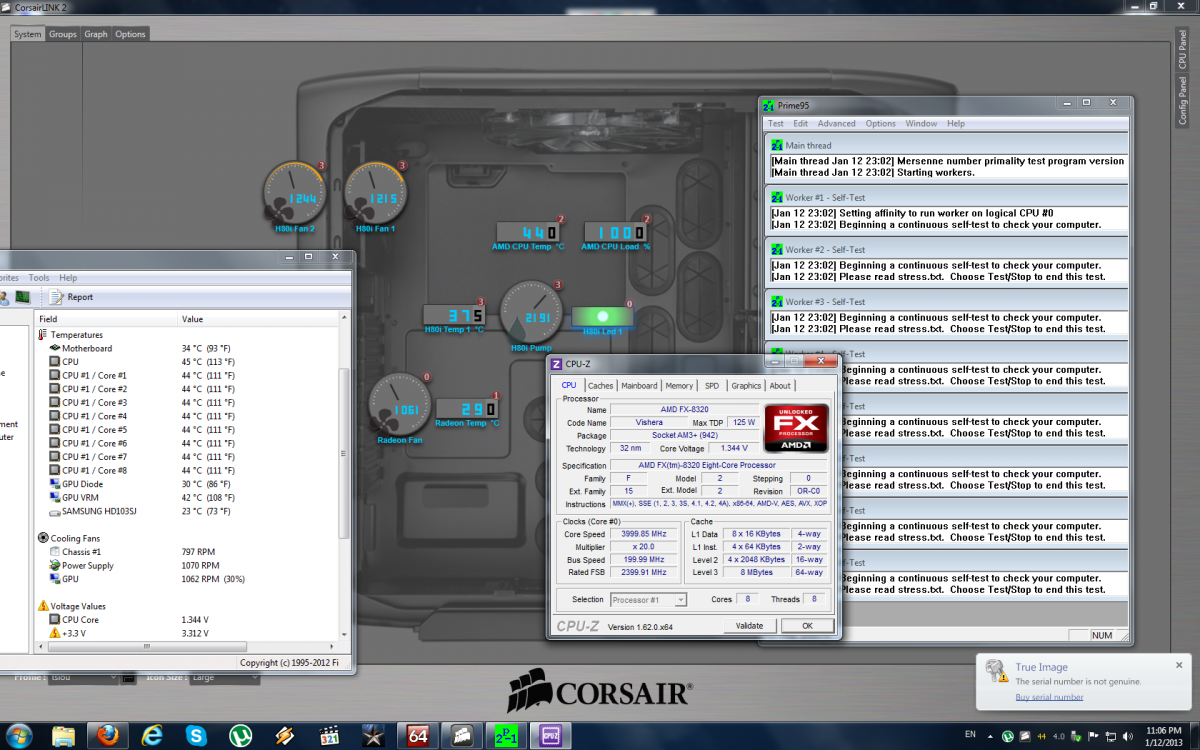Open the Window menu in Prime95
The width and height of the screenshot is (1200, 750).
click(921, 124)
